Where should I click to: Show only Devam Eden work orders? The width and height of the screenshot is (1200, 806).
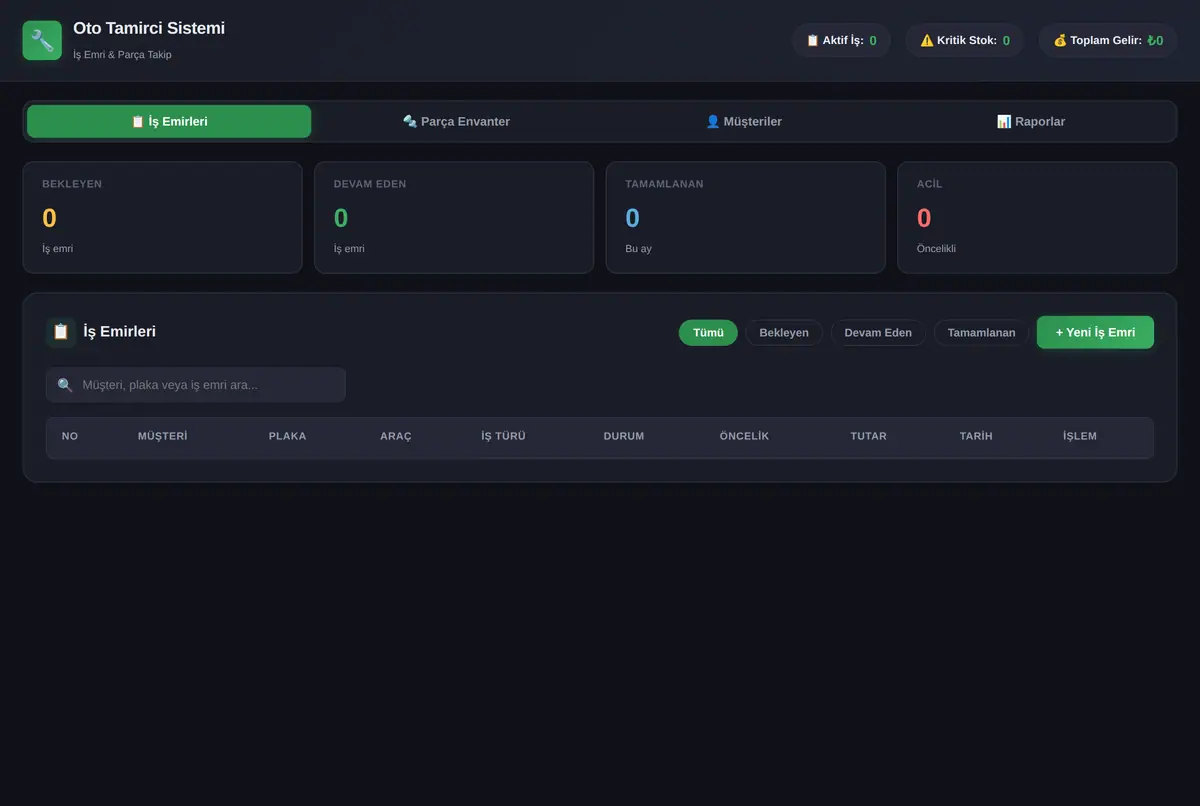click(x=878, y=333)
